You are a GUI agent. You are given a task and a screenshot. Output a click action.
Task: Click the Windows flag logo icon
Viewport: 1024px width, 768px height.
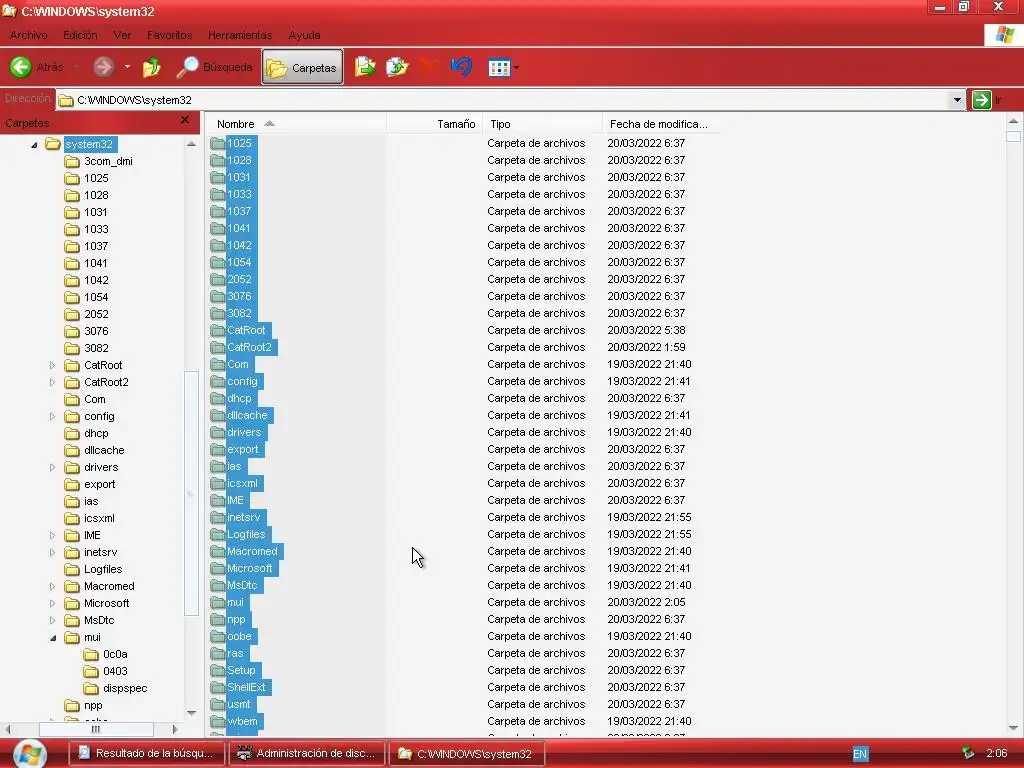tap(1004, 35)
